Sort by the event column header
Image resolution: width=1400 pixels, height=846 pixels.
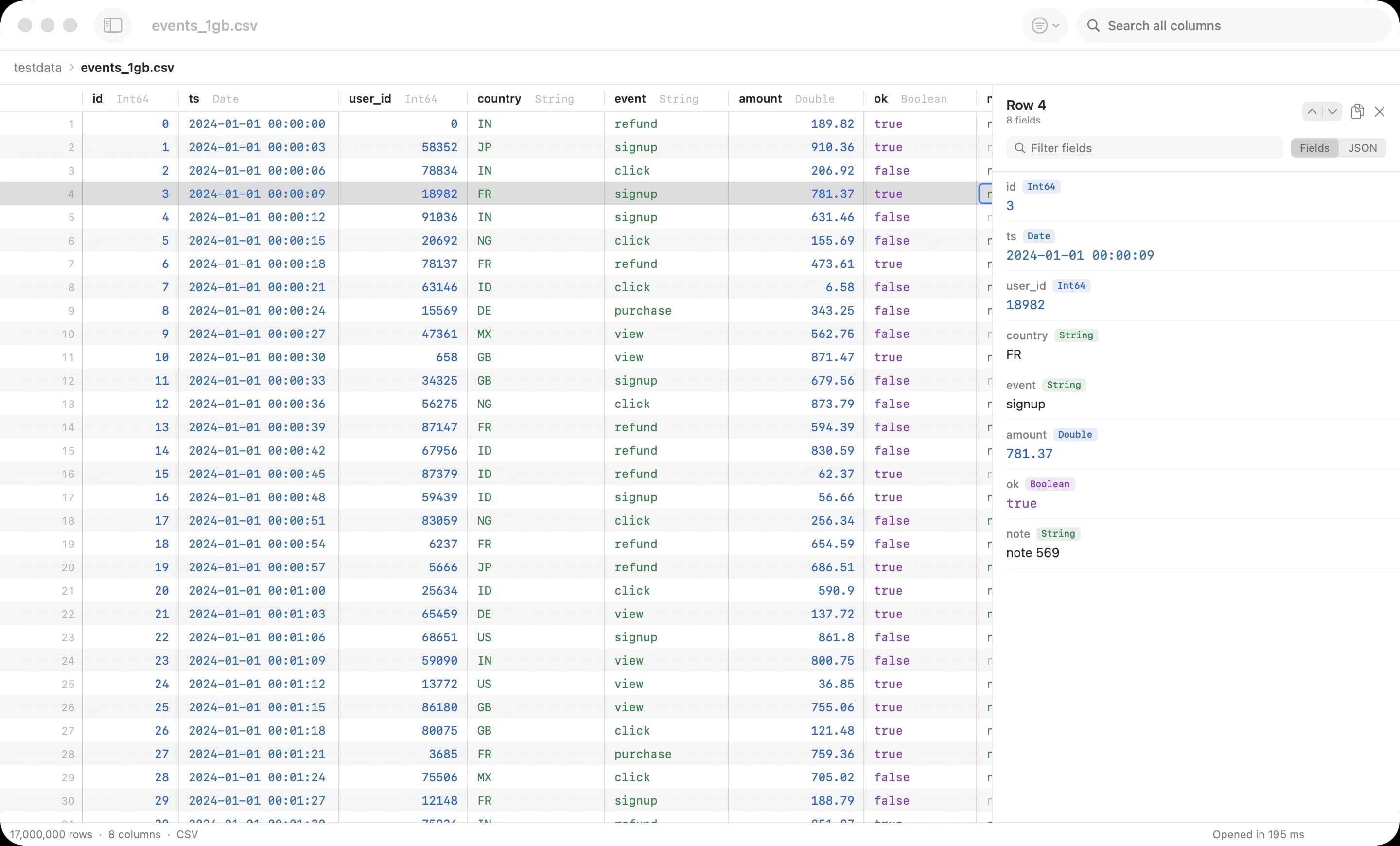666,99
